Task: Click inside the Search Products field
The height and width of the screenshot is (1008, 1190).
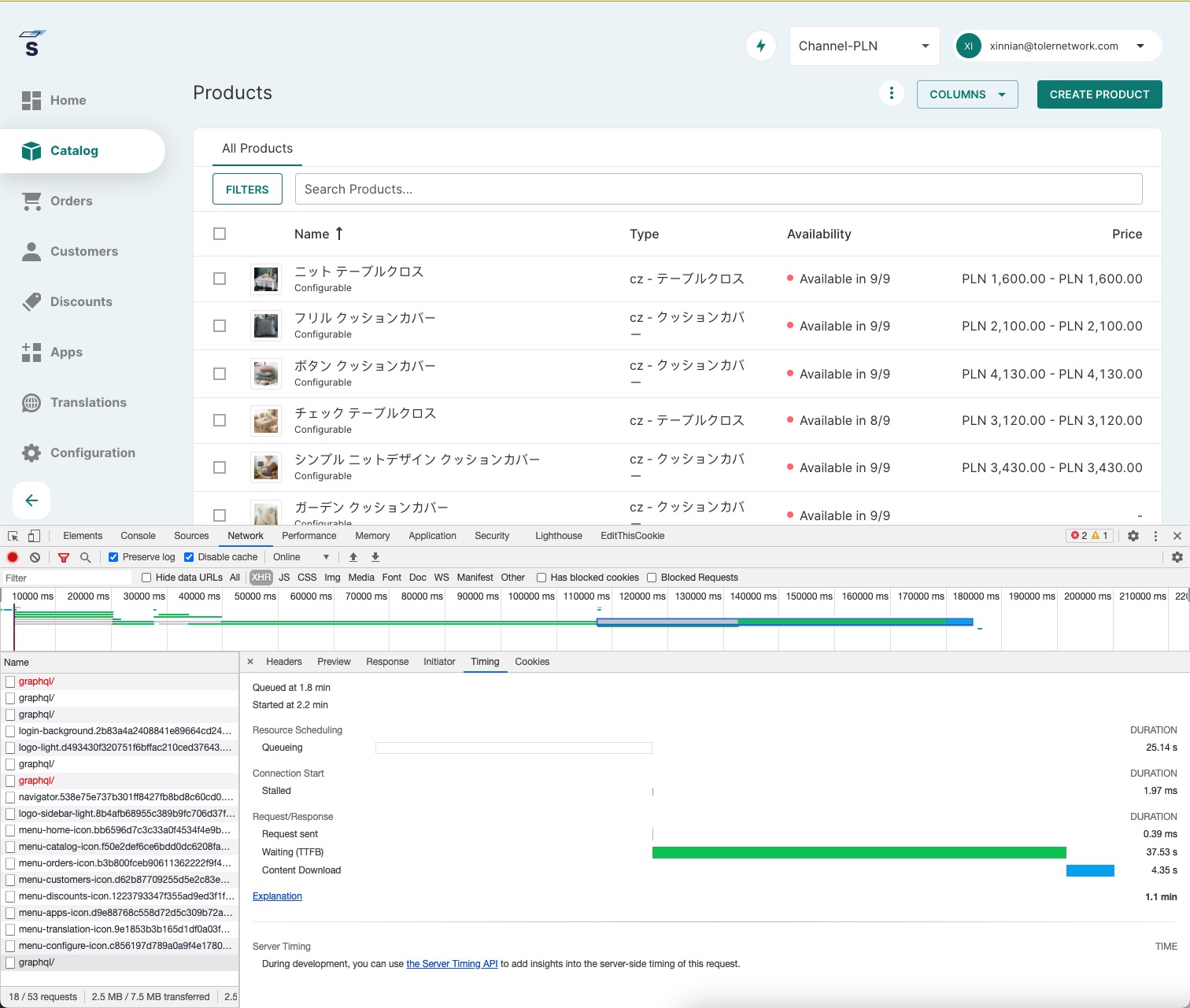Action: [718, 189]
